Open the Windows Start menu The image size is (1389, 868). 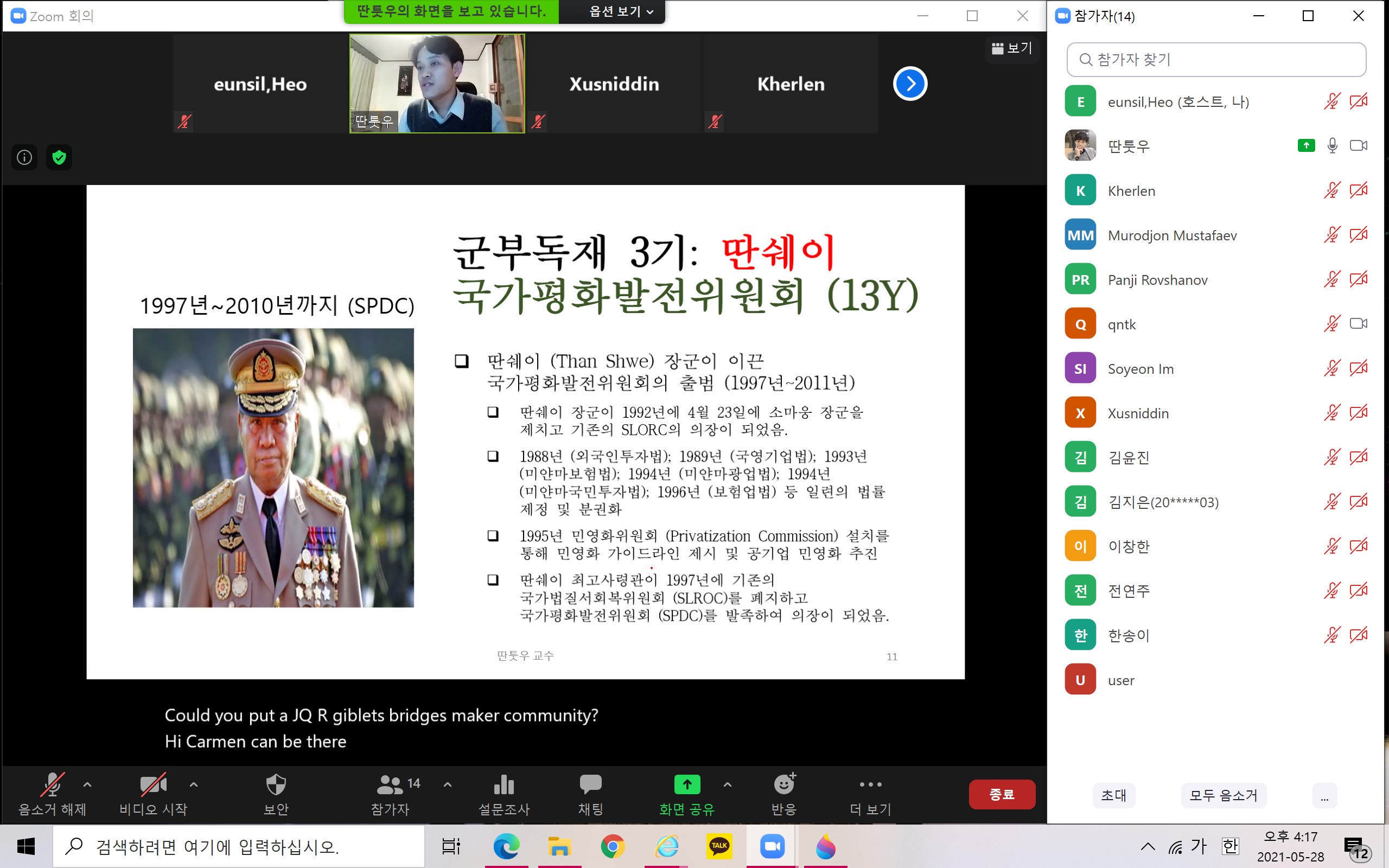point(26,846)
